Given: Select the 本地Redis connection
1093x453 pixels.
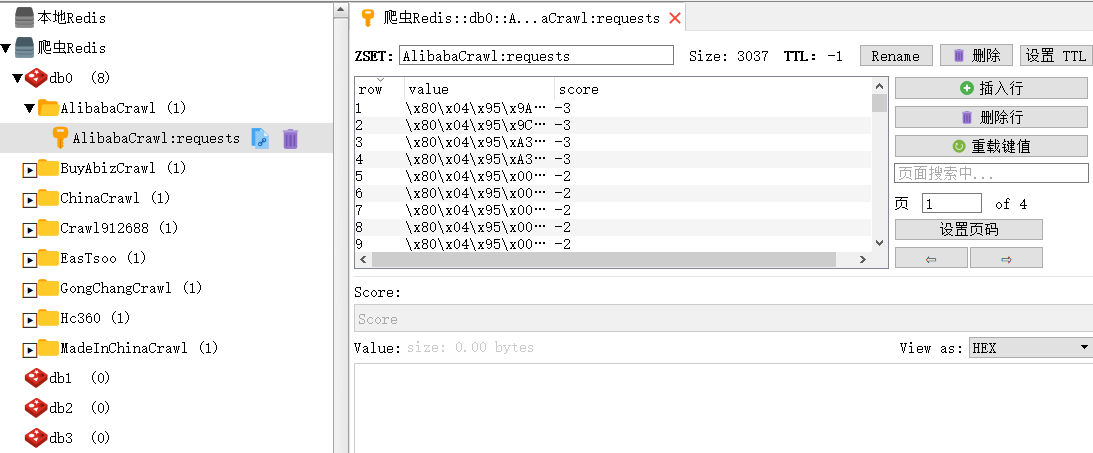Looking at the screenshot, I should 72,17.
